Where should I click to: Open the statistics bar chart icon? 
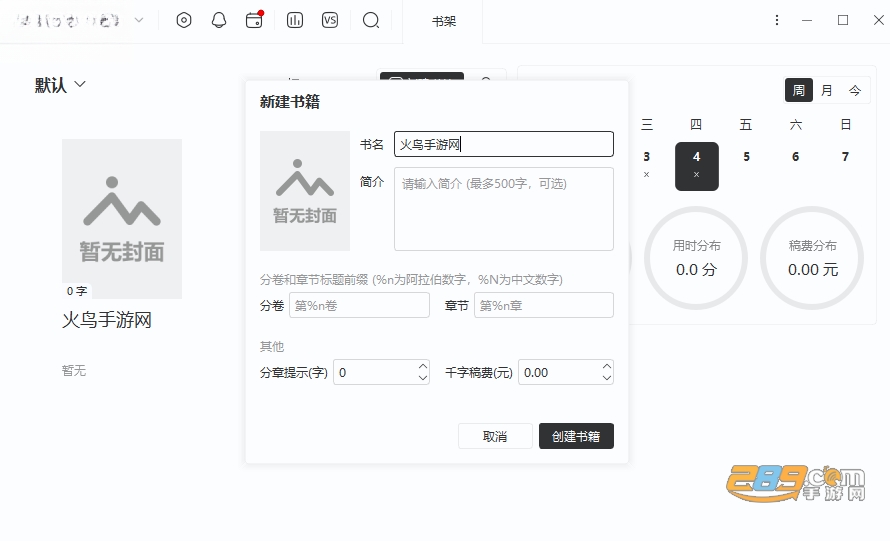(295, 20)
